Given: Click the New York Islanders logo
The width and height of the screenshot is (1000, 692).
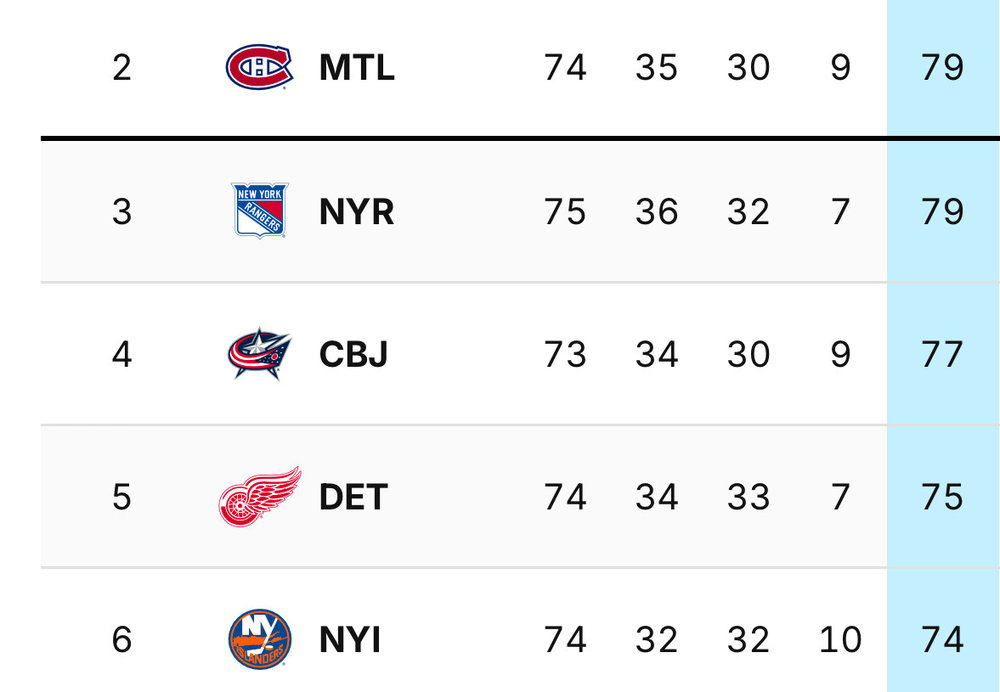Looking at the screenshot, I should (260, 639).
